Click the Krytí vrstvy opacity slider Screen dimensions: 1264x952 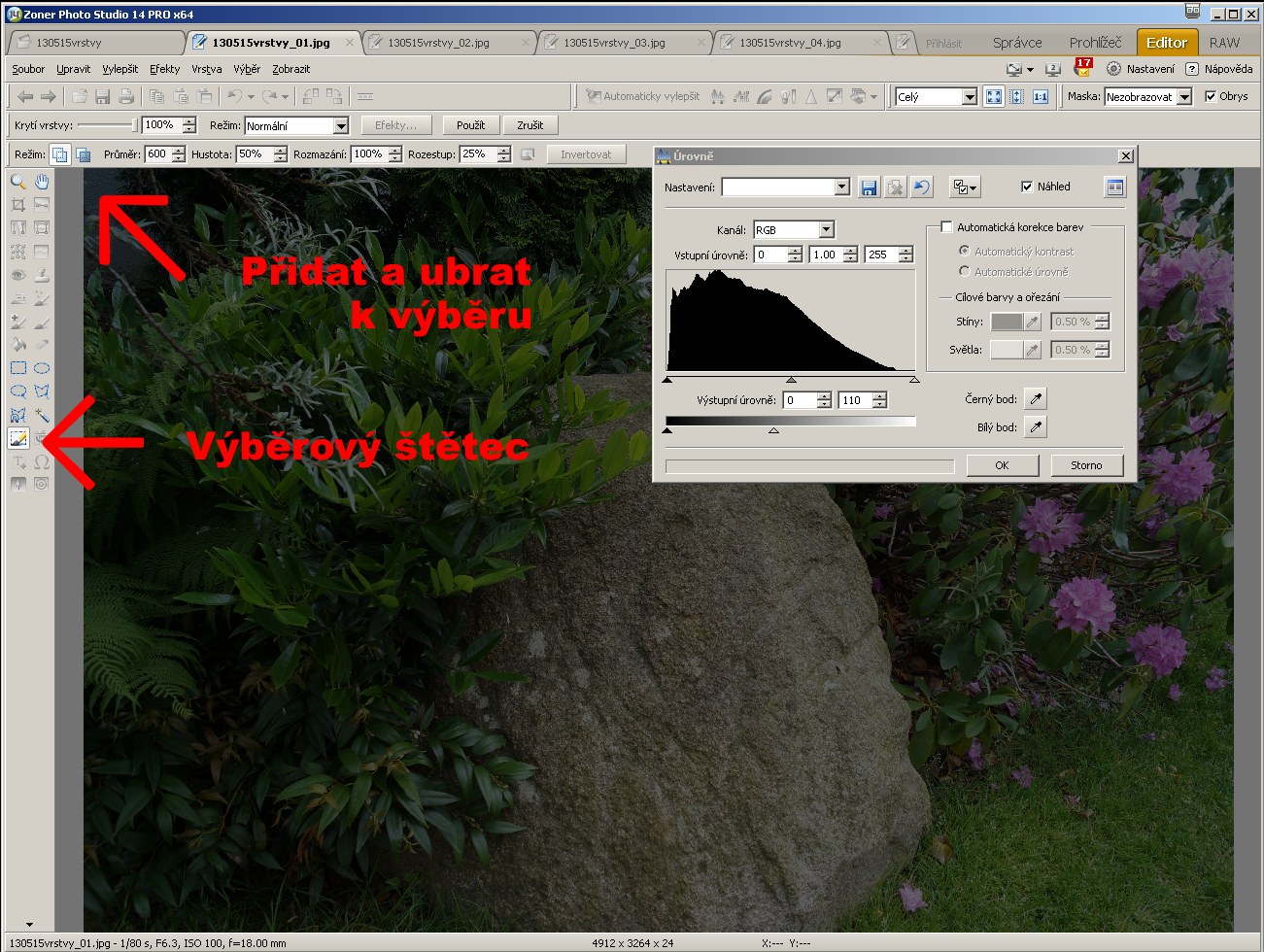107,125
